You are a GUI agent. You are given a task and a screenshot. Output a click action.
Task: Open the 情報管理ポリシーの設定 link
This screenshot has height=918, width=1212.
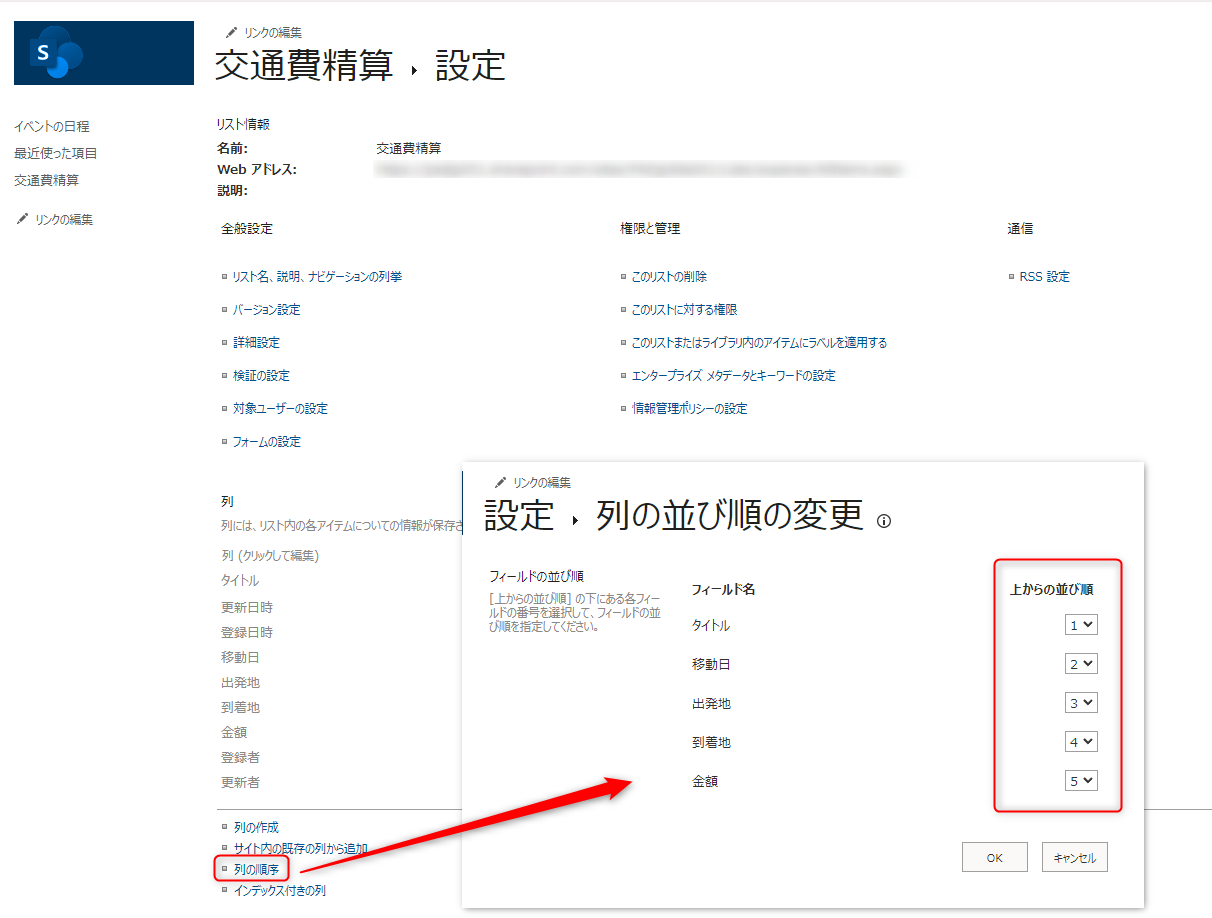(689, 408)
